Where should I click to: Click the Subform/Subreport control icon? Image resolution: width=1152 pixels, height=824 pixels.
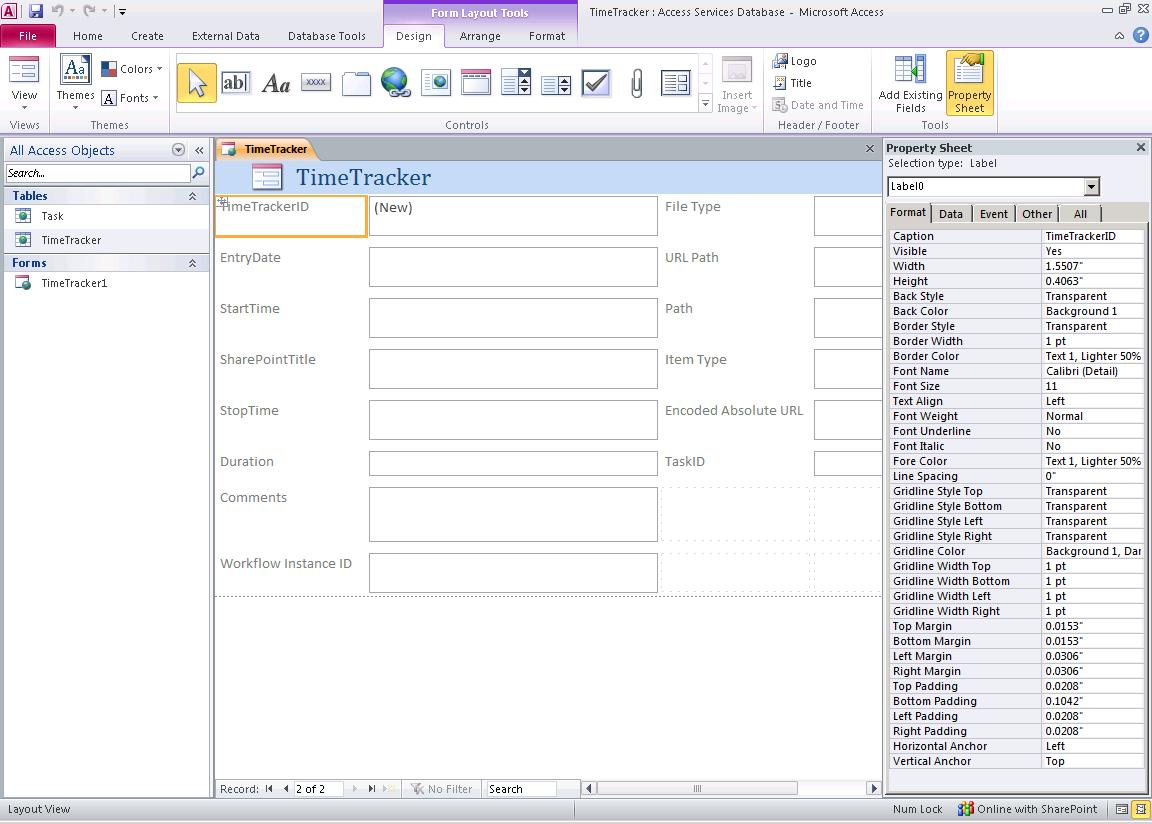(677, 82)
